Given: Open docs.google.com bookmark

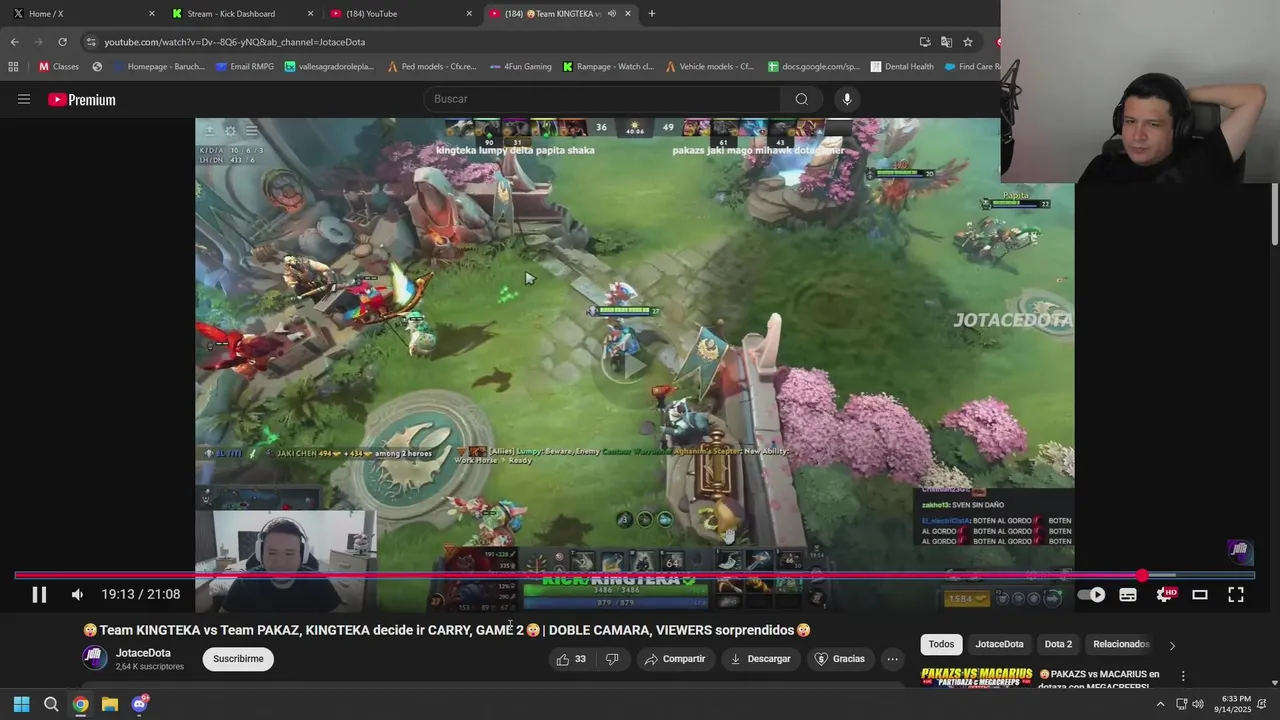Looking at the screenshot, I should pos(814,67).
